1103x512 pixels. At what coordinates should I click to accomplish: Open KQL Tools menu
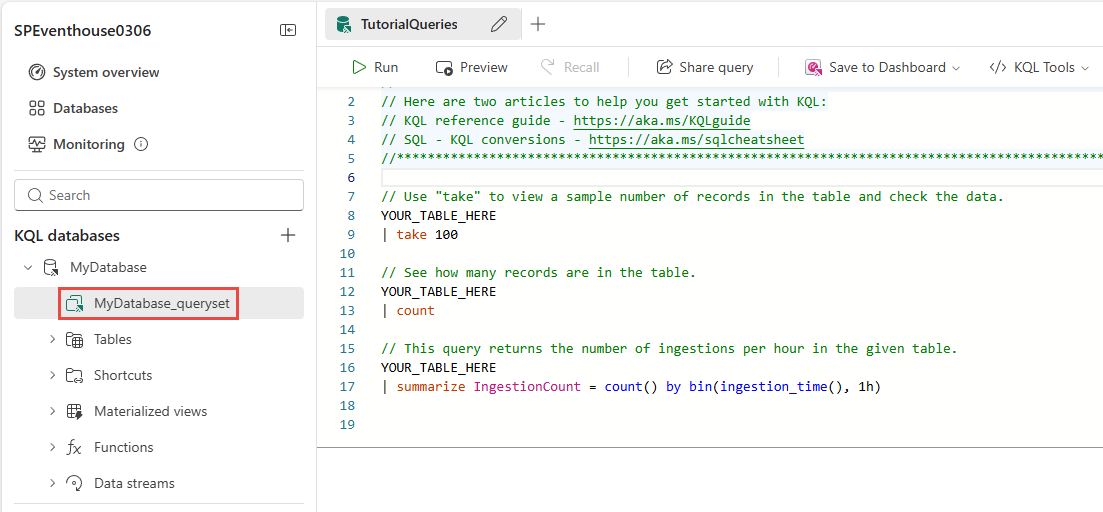tap(1039, 67)
